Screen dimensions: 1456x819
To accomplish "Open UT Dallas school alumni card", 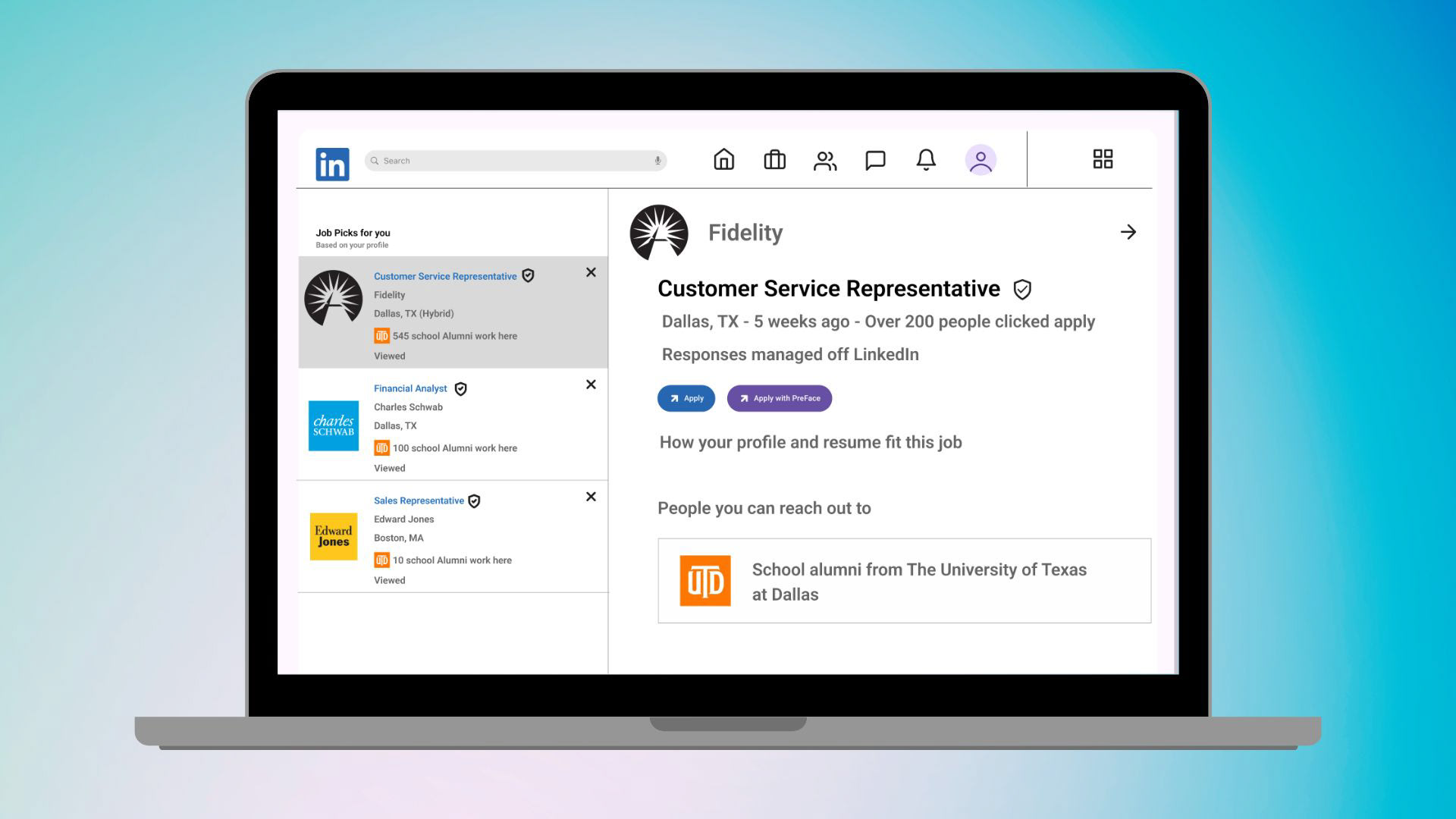I will tap(904, 581).
